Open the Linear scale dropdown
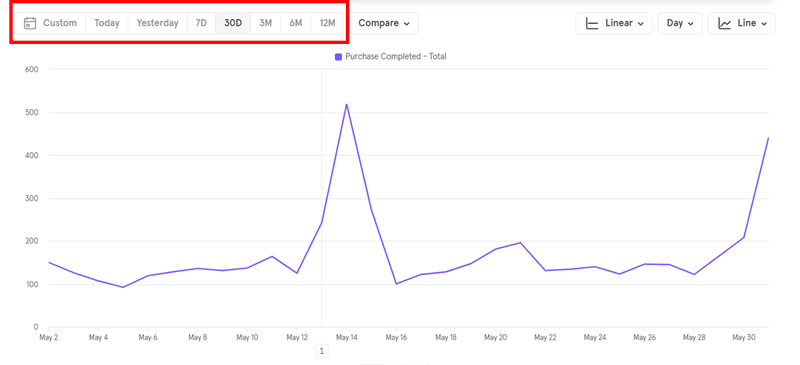 (614, 23)
